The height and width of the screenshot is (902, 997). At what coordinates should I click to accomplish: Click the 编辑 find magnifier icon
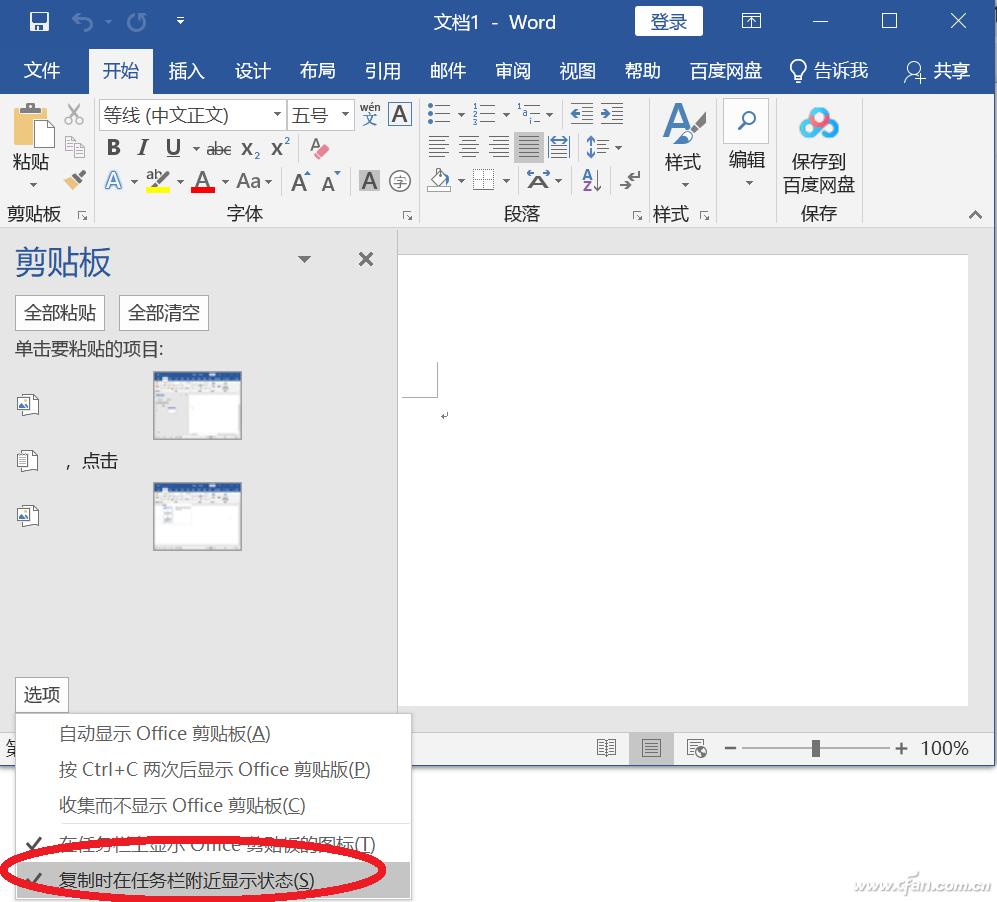click(746, 121)
